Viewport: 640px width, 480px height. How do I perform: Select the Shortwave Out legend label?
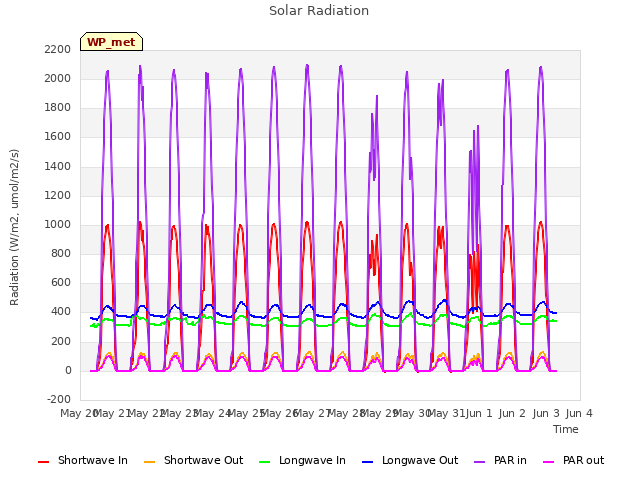203,460
